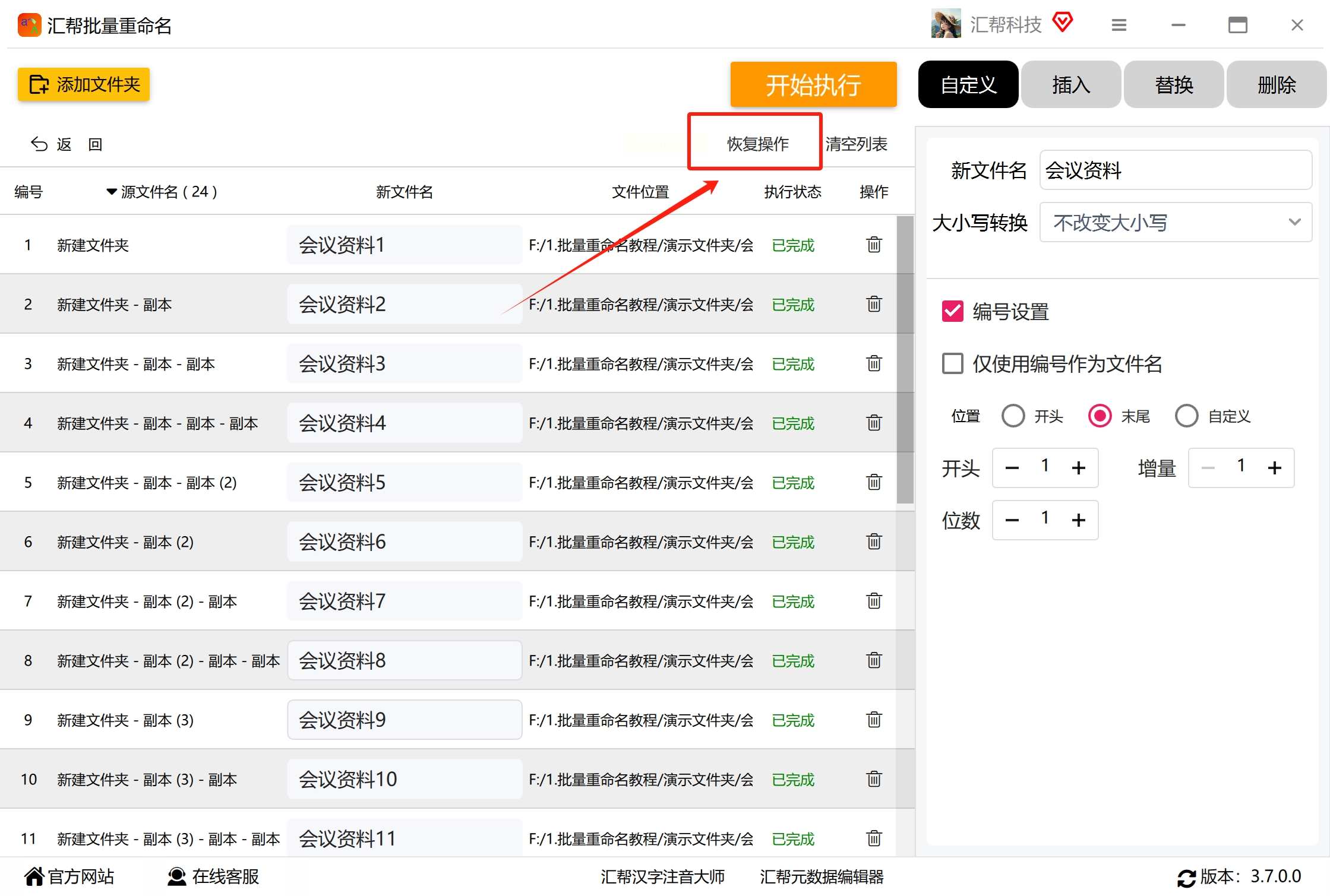Open 官方网站 via the home icon
Screen dimensions: 1330x896
tap(34, 876)
